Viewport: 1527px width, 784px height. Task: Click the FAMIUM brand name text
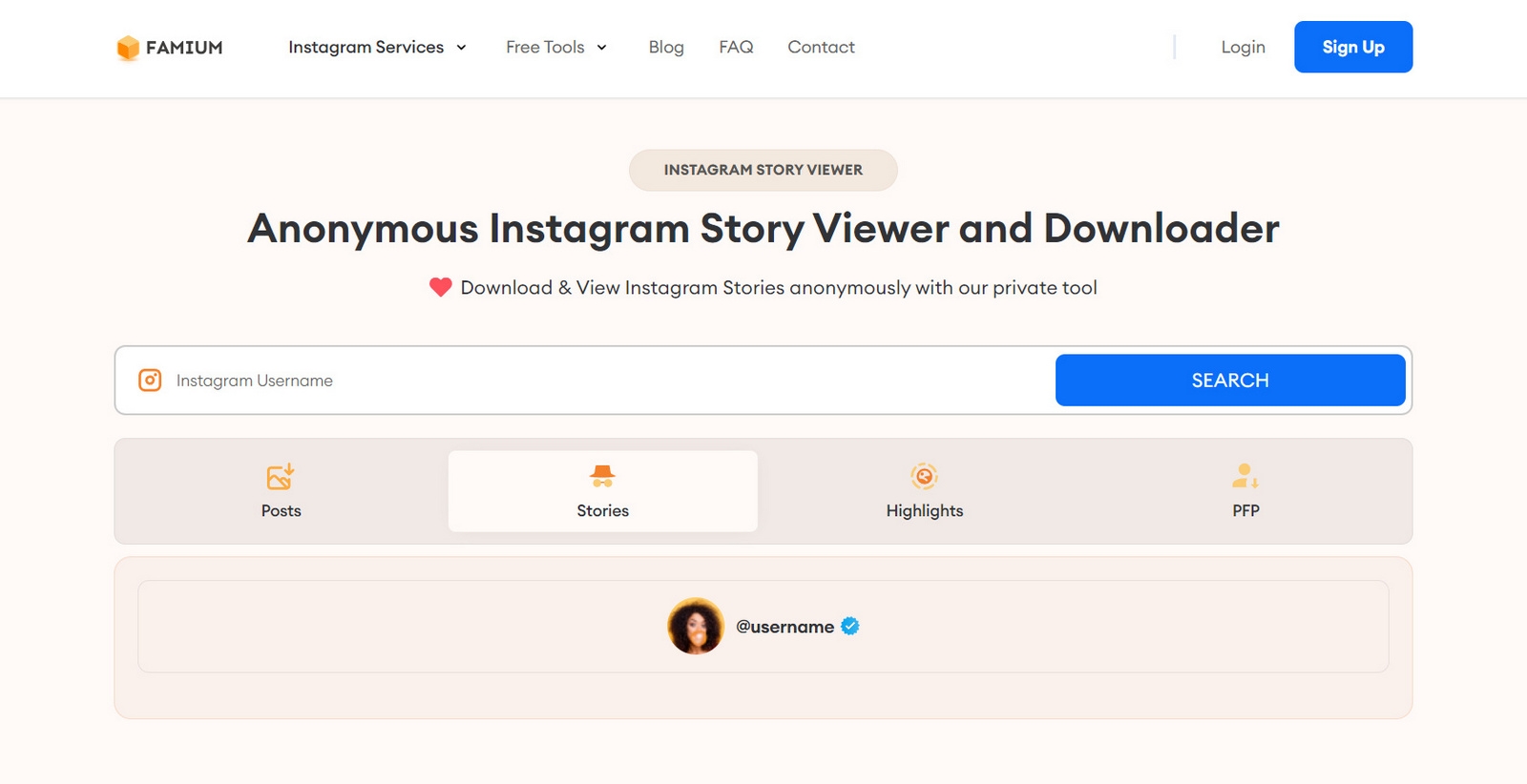click(184, 48)
